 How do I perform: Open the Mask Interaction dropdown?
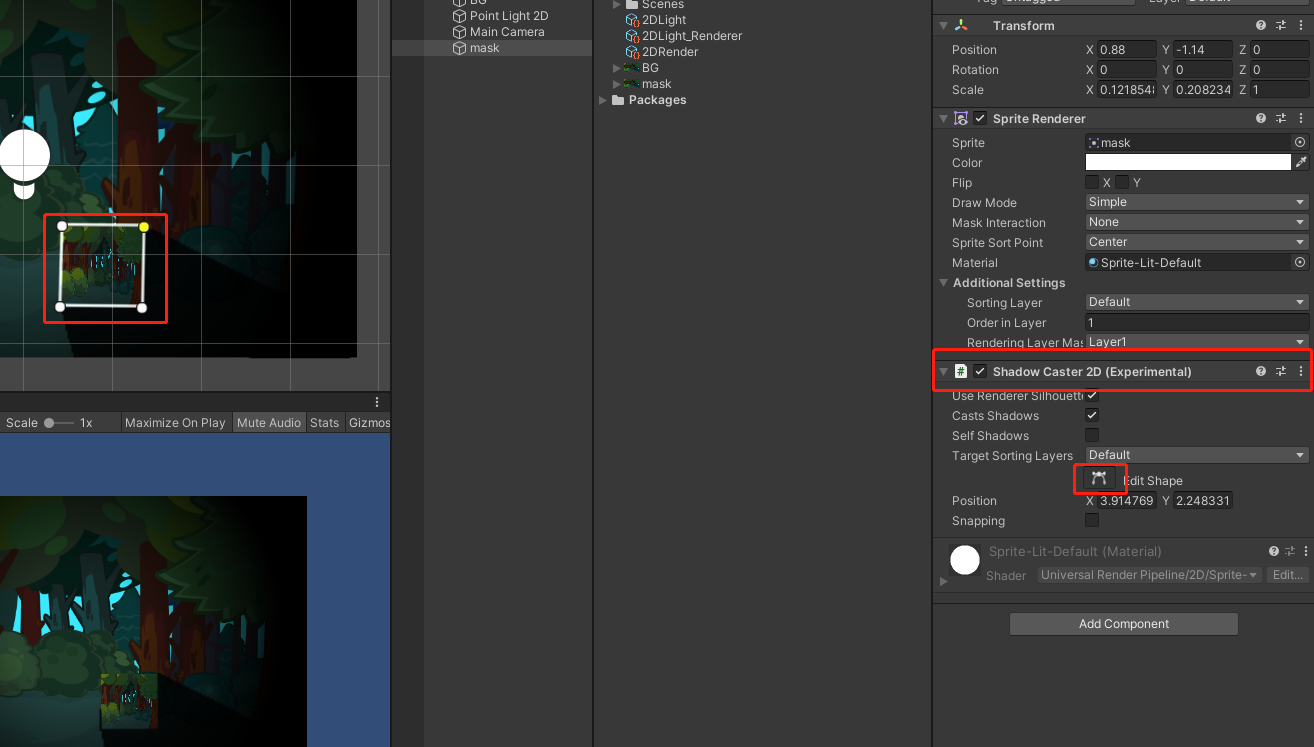pos(1196,222)
